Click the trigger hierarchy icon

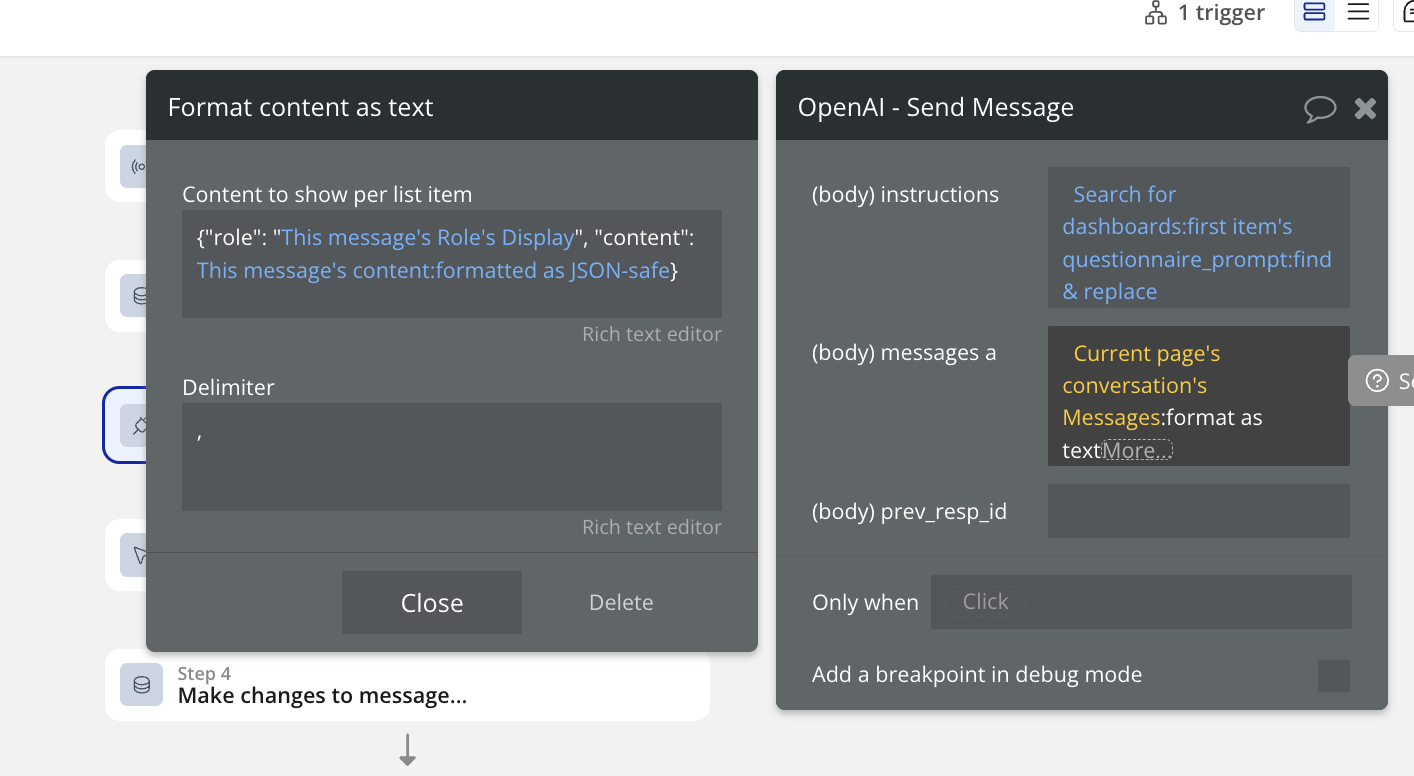pyautogui.click(x=1156, y=13)
